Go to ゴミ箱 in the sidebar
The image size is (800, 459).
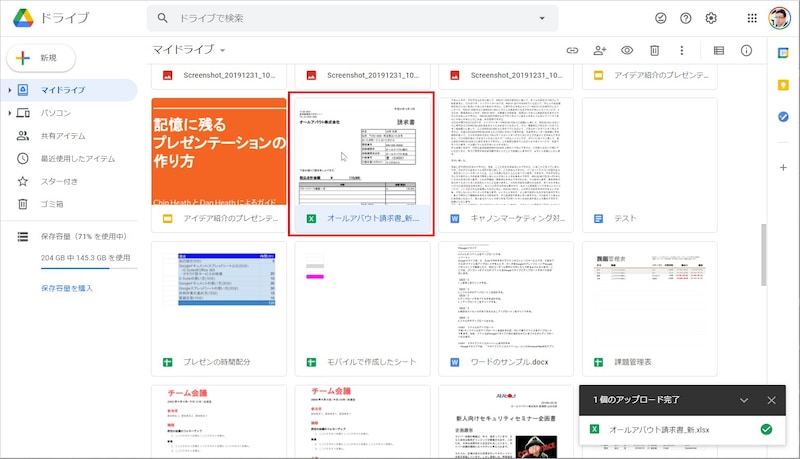(52, 204)
